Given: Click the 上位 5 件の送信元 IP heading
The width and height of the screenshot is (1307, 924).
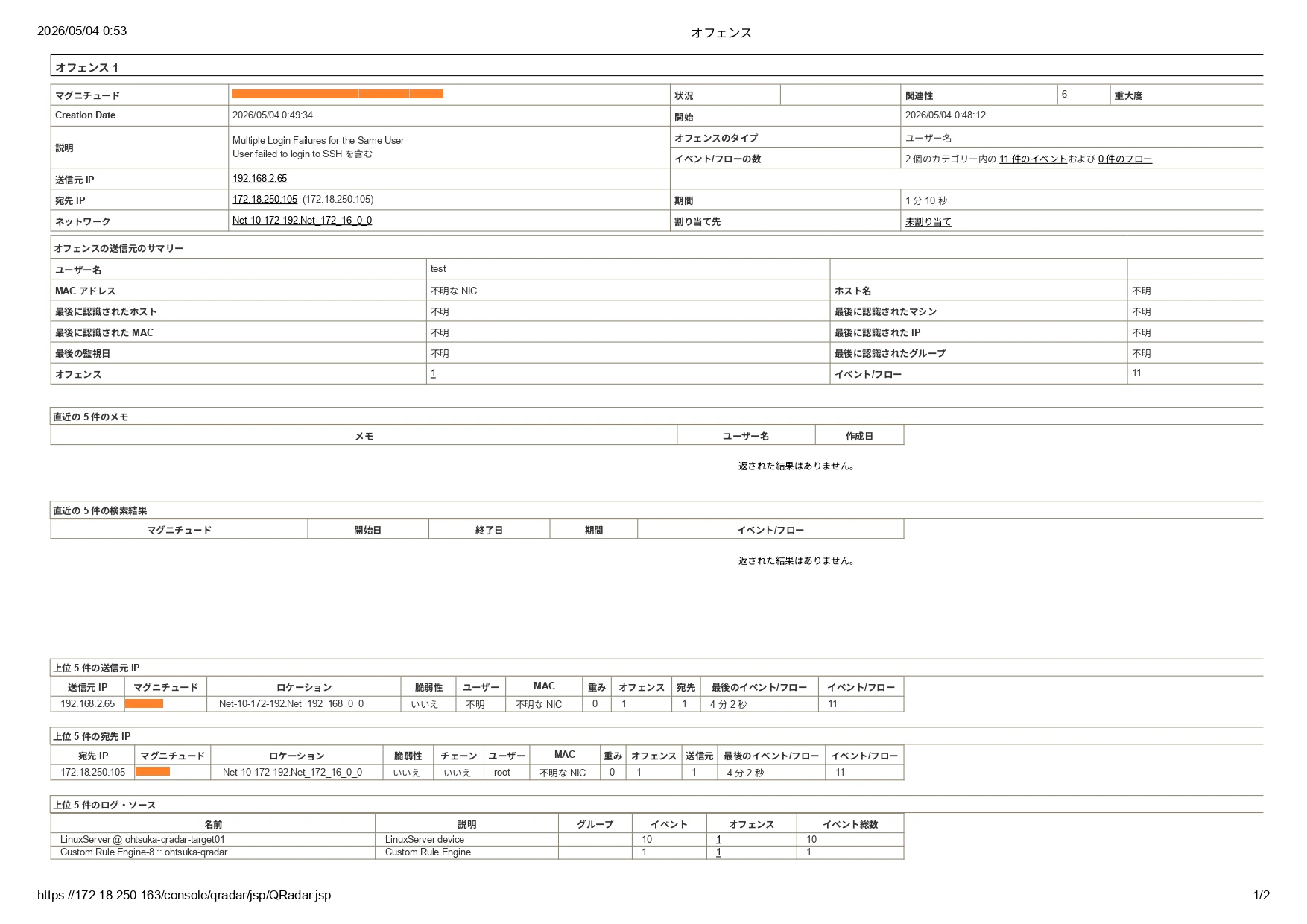Looking at the screenshot, I should [x=96, y=668].
